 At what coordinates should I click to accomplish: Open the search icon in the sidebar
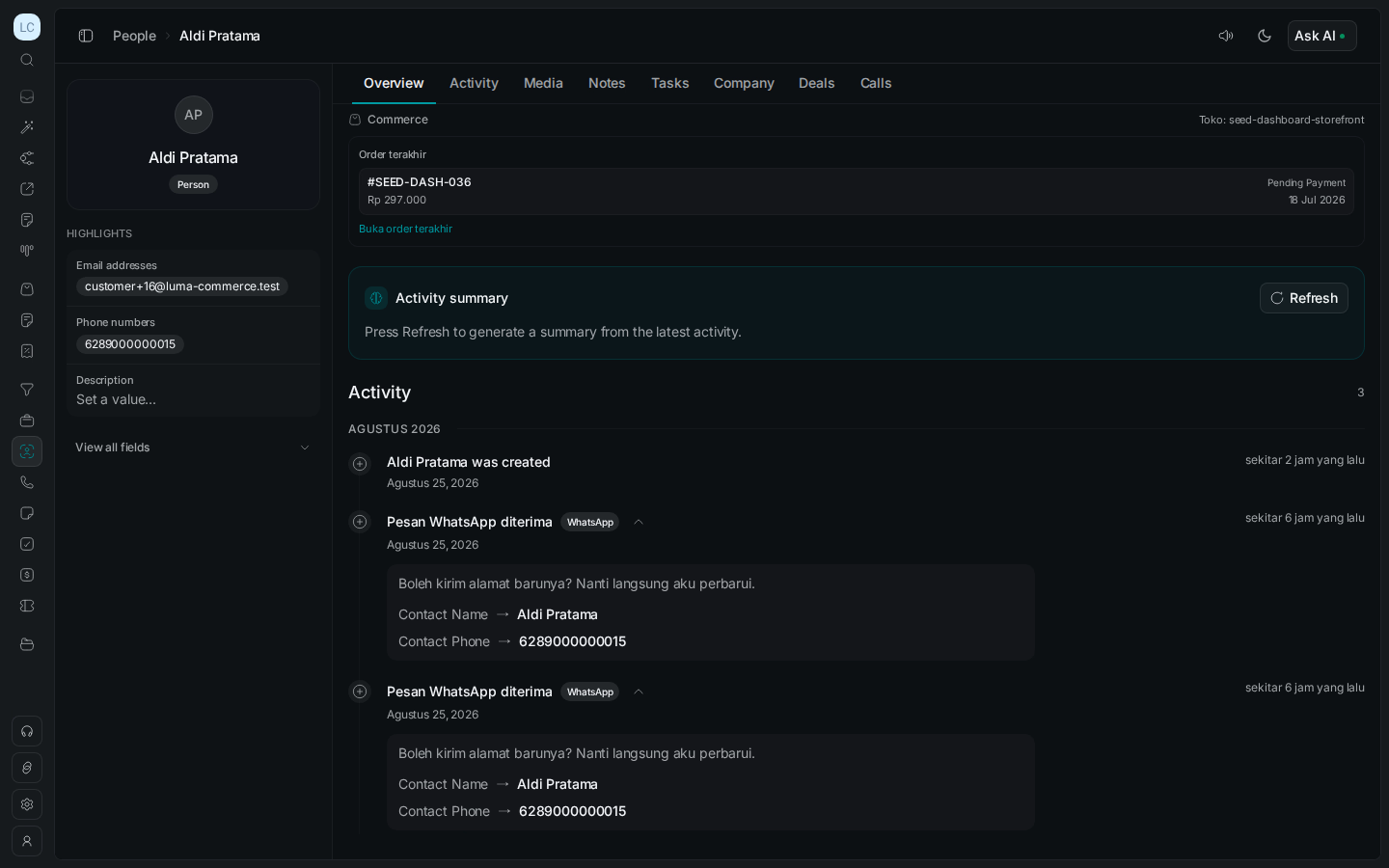[x=27, y=60]
